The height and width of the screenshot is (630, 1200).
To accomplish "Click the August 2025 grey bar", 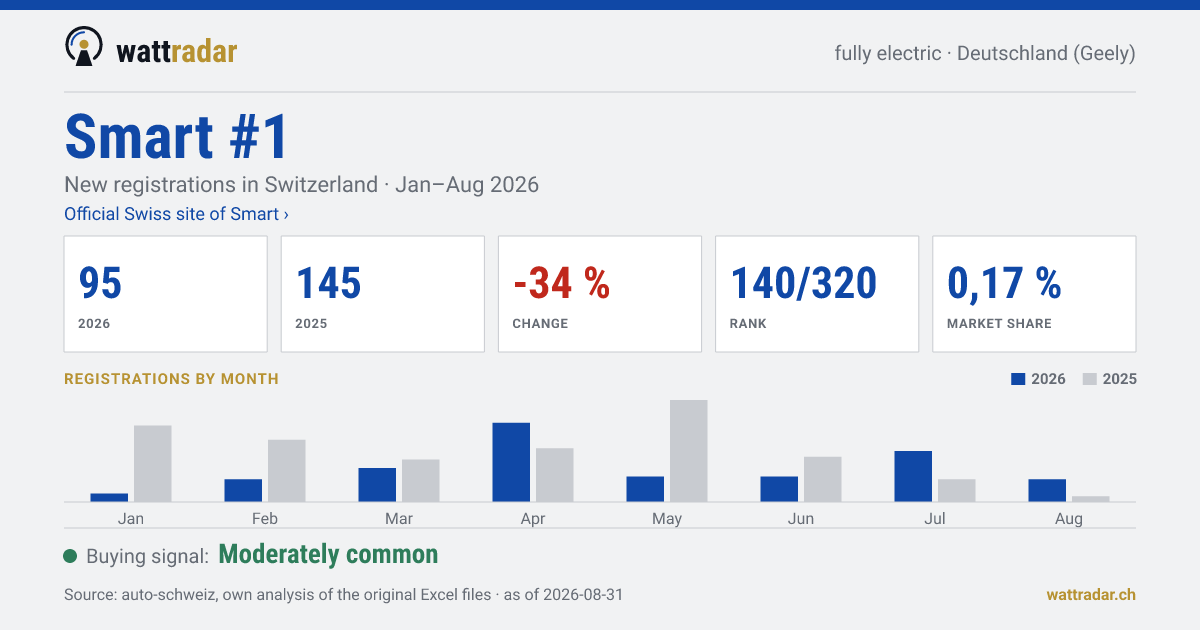I will 1091,499.
